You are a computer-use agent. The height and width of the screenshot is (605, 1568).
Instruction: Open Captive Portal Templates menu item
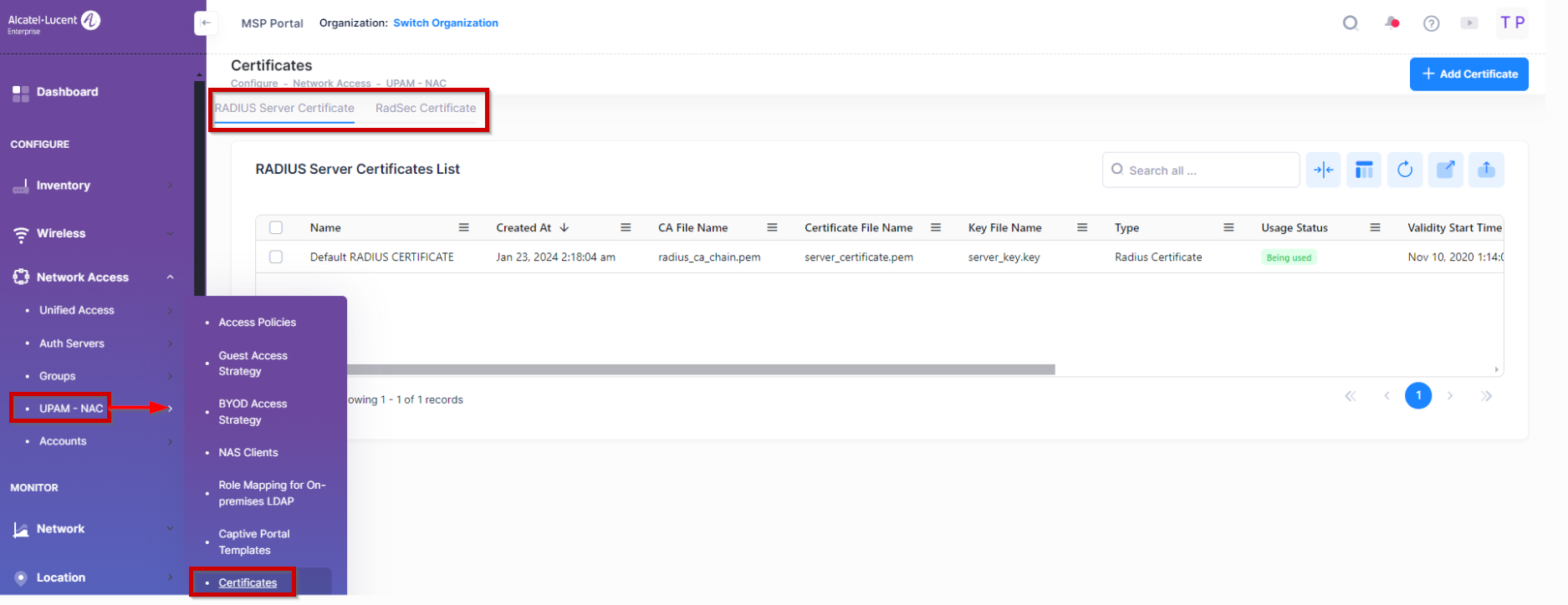254,541
